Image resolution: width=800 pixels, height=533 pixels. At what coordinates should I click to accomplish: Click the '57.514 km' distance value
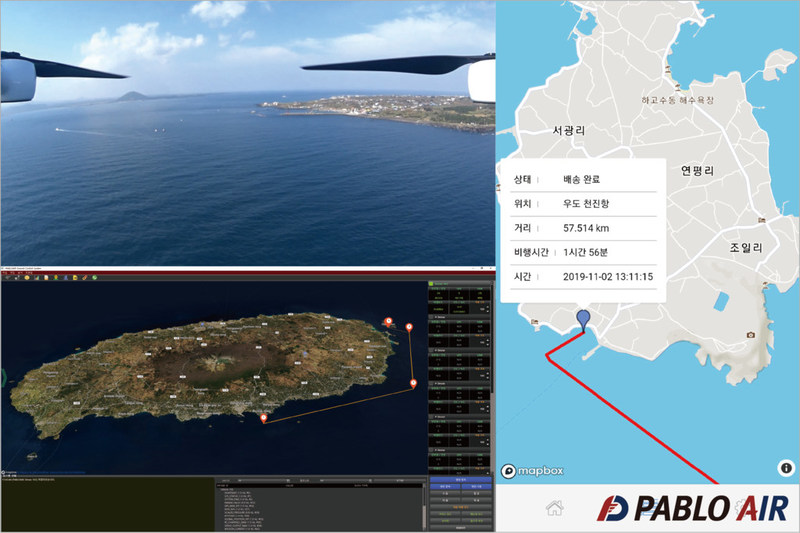pyautogui.click(x=586, y=228)
